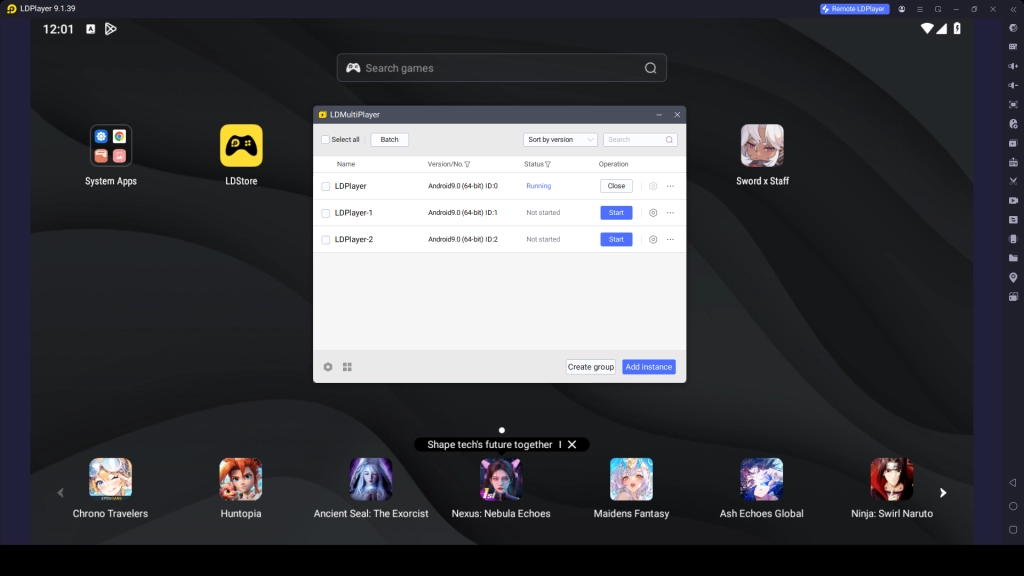1024x576 pixels.
Task: Click the Remote LDPlayer button
Action: tap(854, 9)
